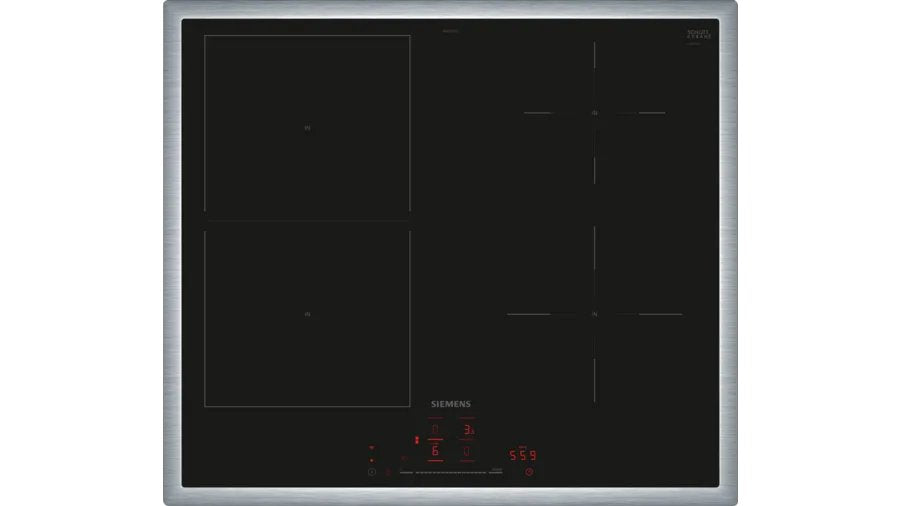Tap the upper-right cooking zone crosshair center
Viewport: 900px width, 506px height.
(x=594, y=113)
